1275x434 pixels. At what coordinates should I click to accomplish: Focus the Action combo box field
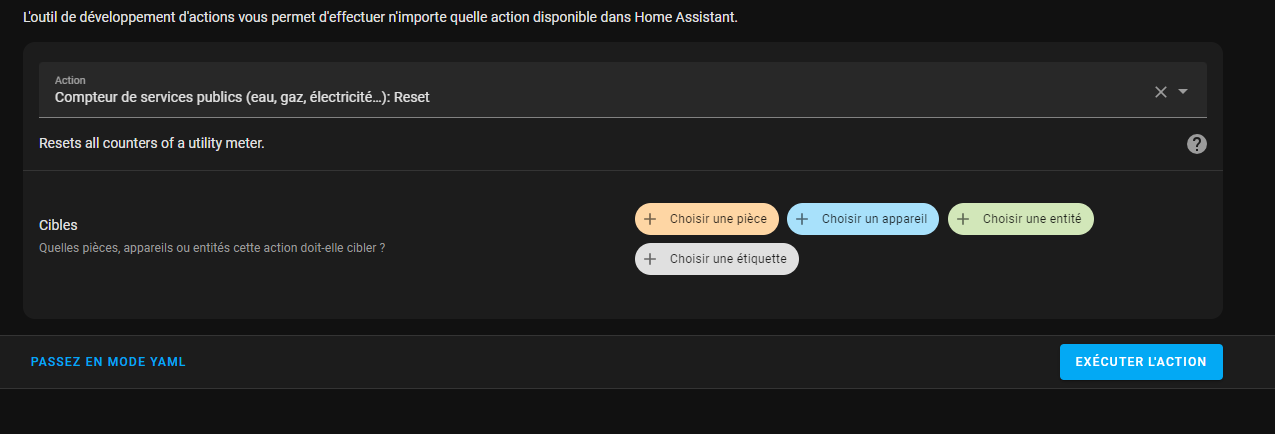tap(623, 90)
